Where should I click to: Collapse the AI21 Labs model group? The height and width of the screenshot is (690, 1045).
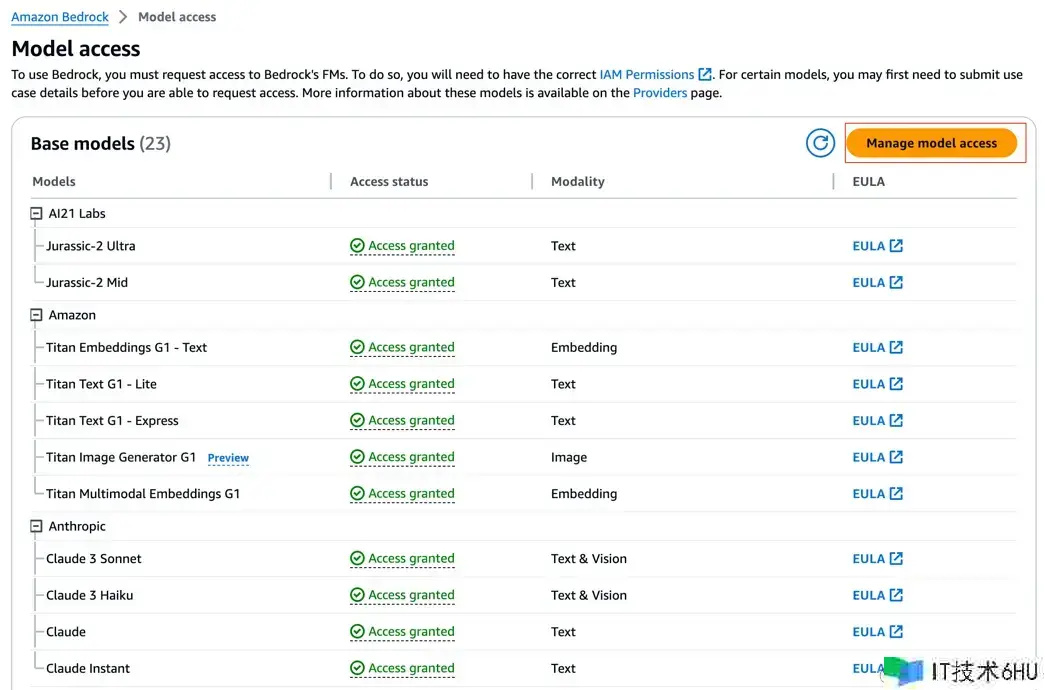[37, 214]
